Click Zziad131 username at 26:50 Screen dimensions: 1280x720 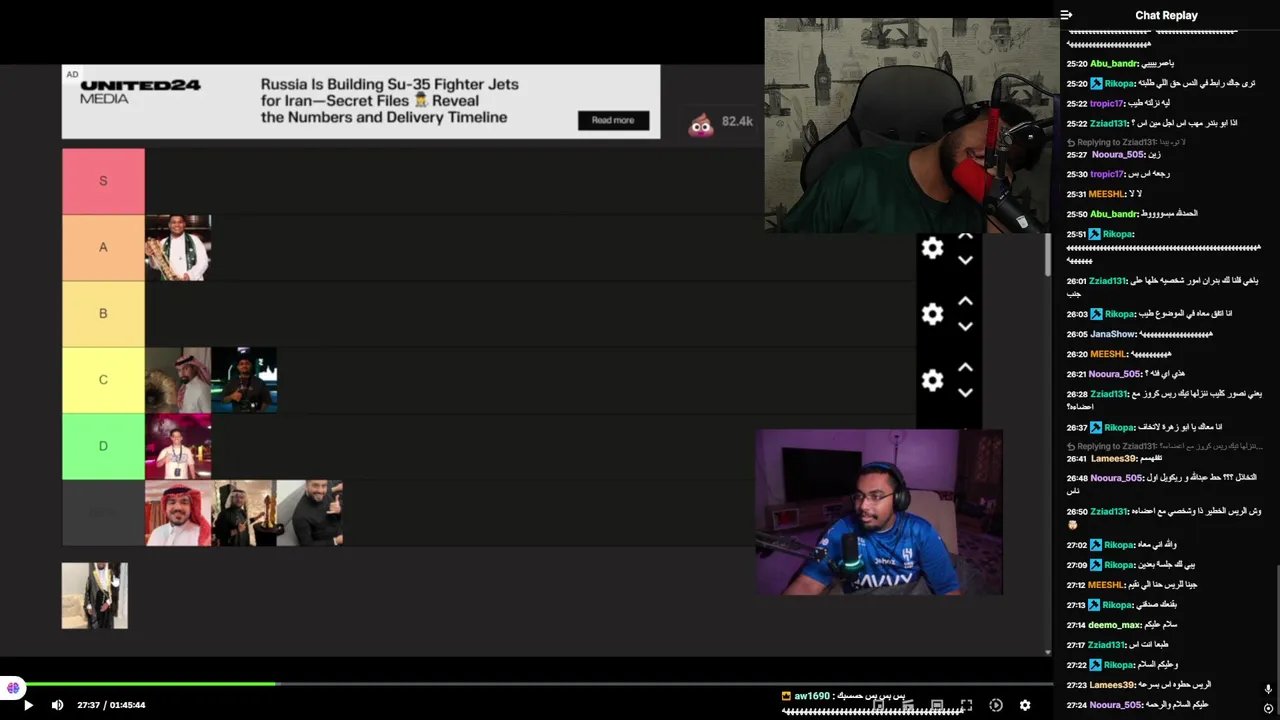[1109, 512]
